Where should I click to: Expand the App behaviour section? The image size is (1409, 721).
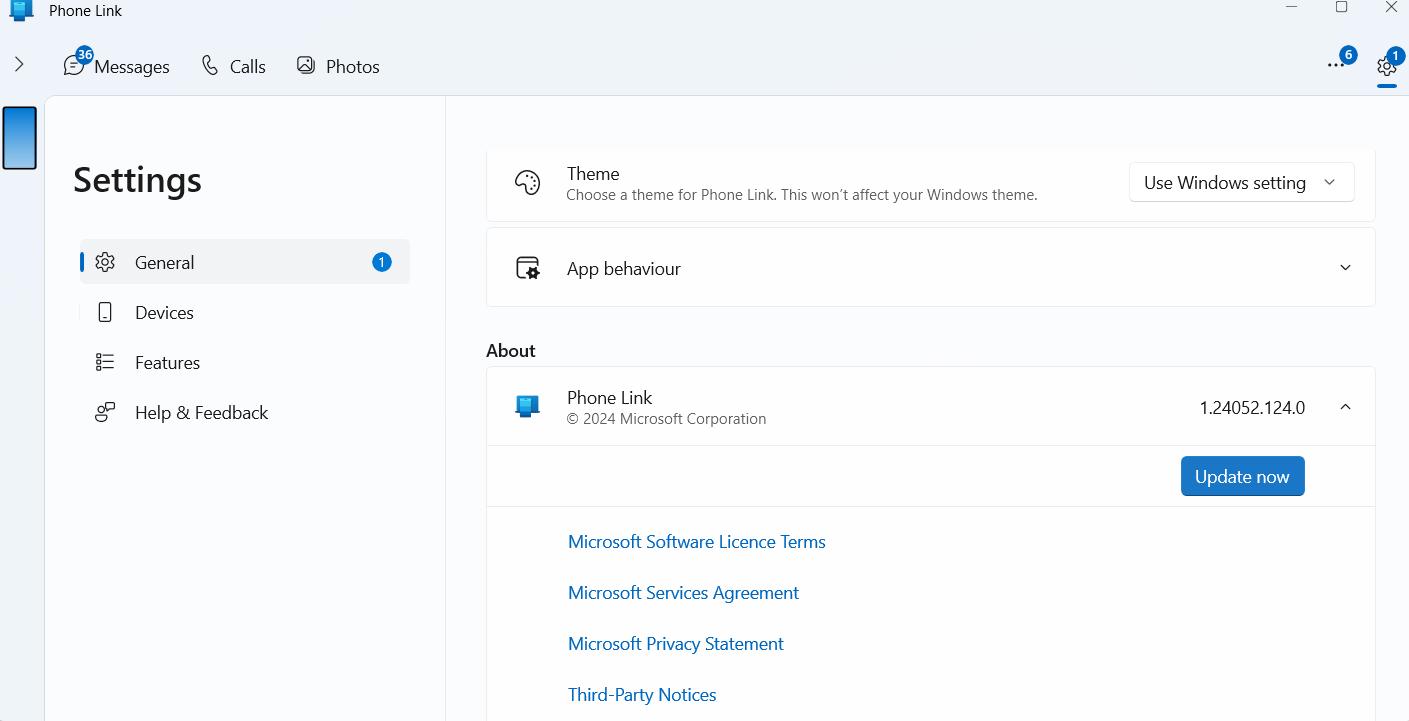1345,268
